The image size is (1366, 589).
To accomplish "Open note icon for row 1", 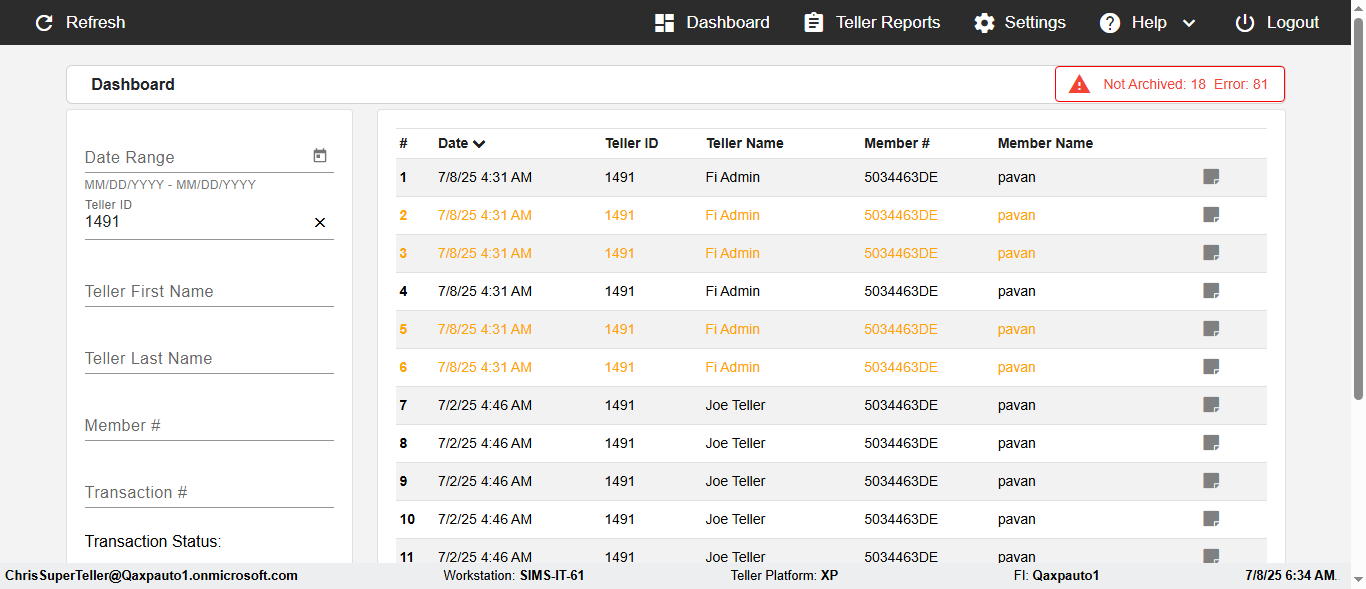I will tap(1211, 177).
